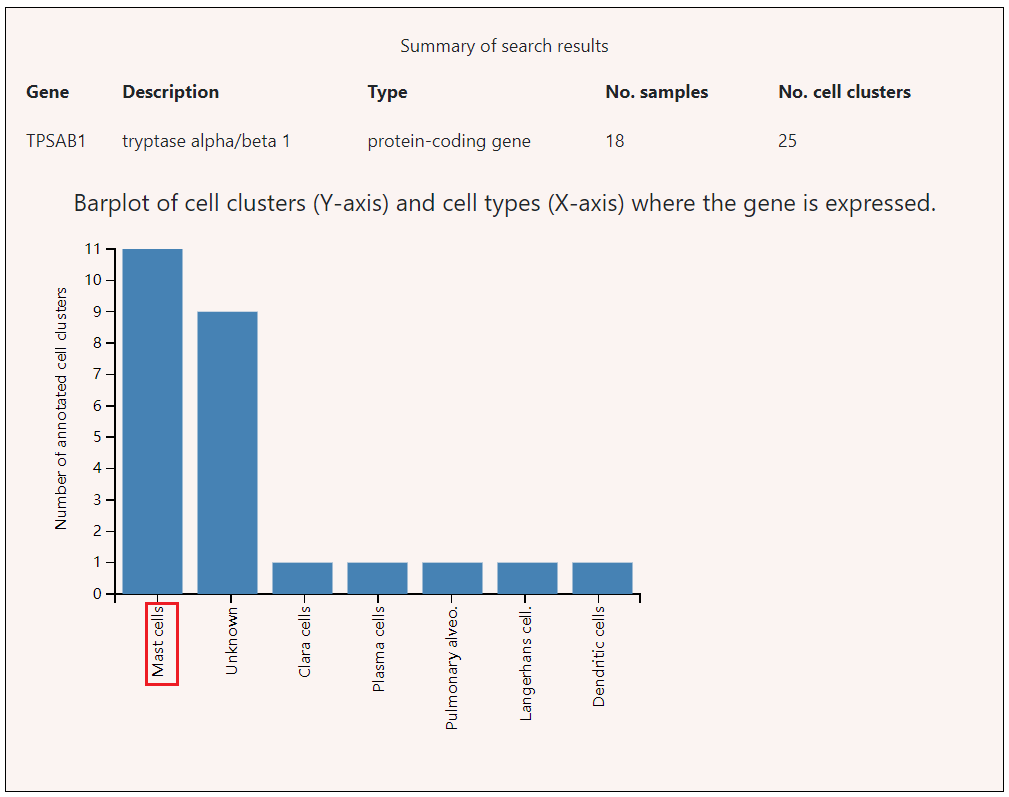Click the samples value 18
The width and height of the screenshot is (1009, 797).
pyautogui.click(x=615, y=141)
